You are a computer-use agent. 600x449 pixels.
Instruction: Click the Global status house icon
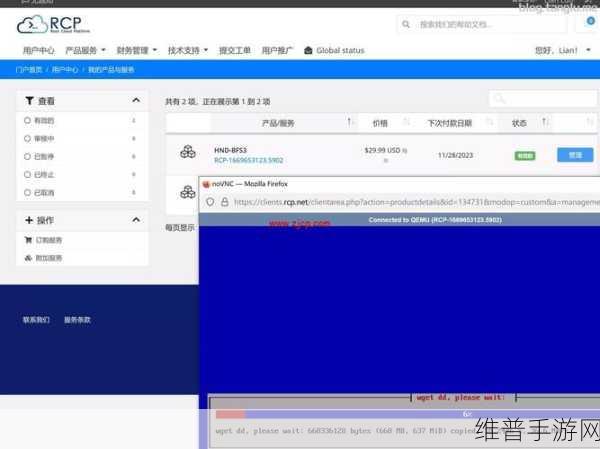click(x=308, y=50)
